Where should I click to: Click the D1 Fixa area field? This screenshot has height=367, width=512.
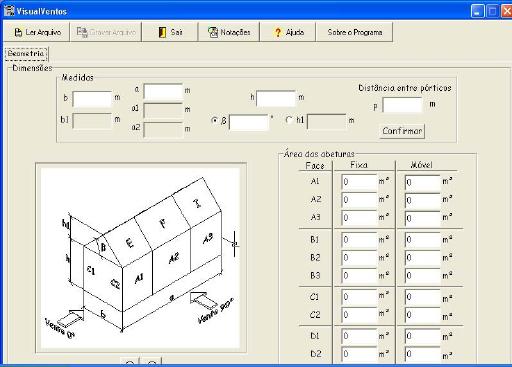359,336
